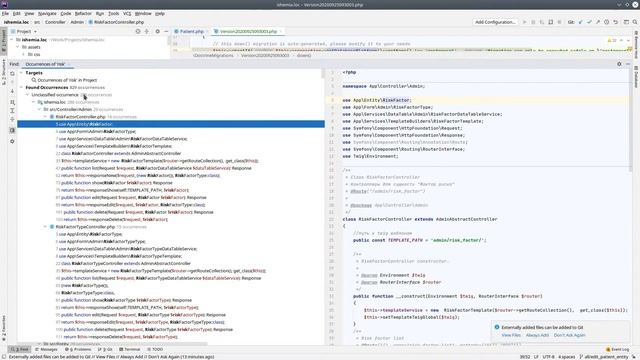Open the Event Log
The height and width of the screenshot is (360, 640).
pos(618,349)
